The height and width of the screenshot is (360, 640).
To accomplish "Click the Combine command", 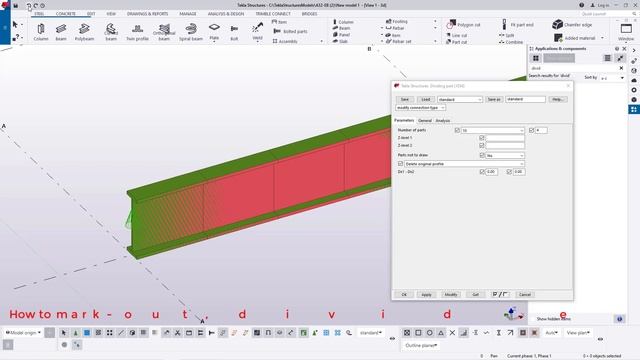I will coord(511,42).
